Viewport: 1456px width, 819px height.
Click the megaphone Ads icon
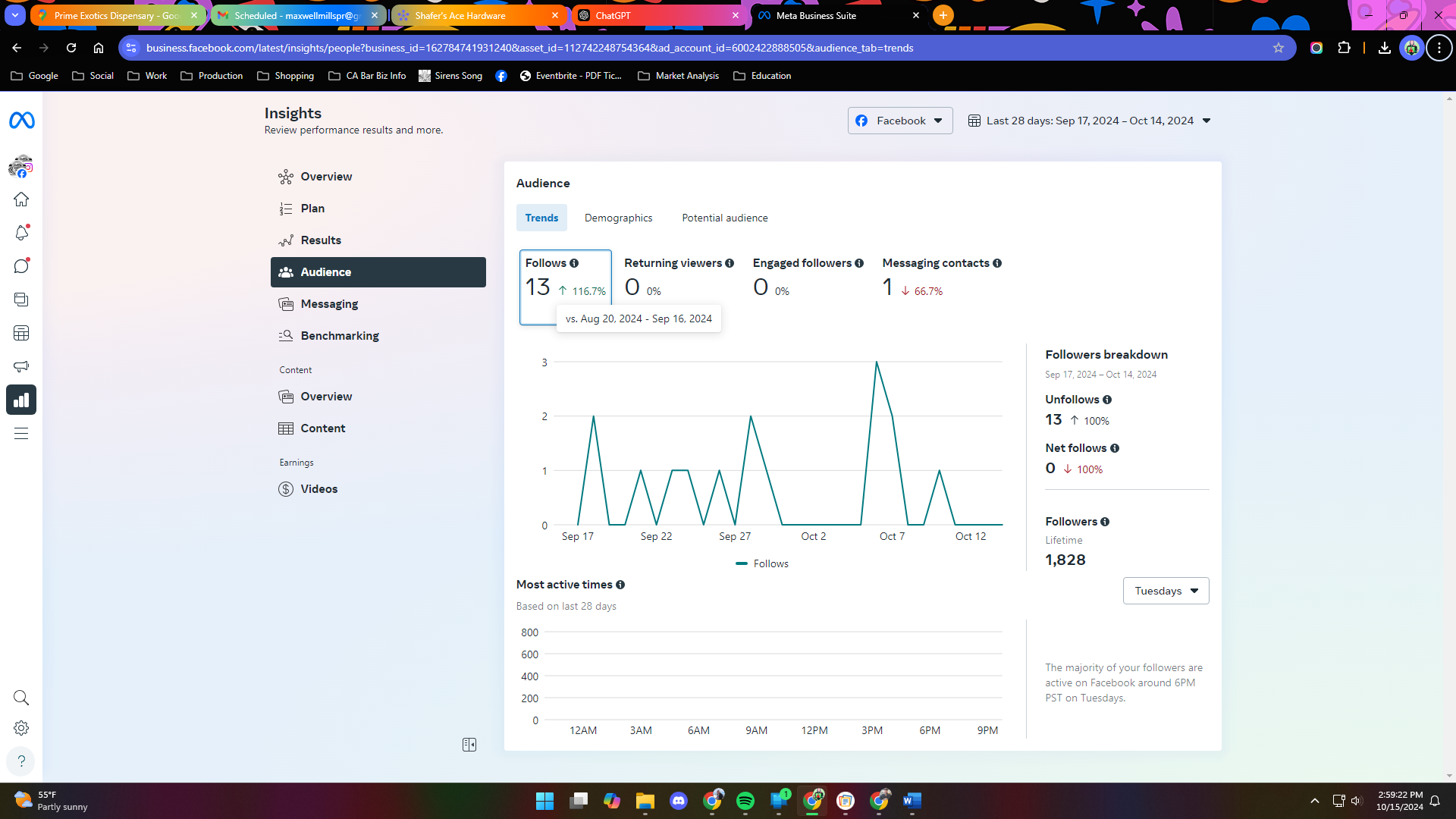pyautogui.click(x=21, y=366)
